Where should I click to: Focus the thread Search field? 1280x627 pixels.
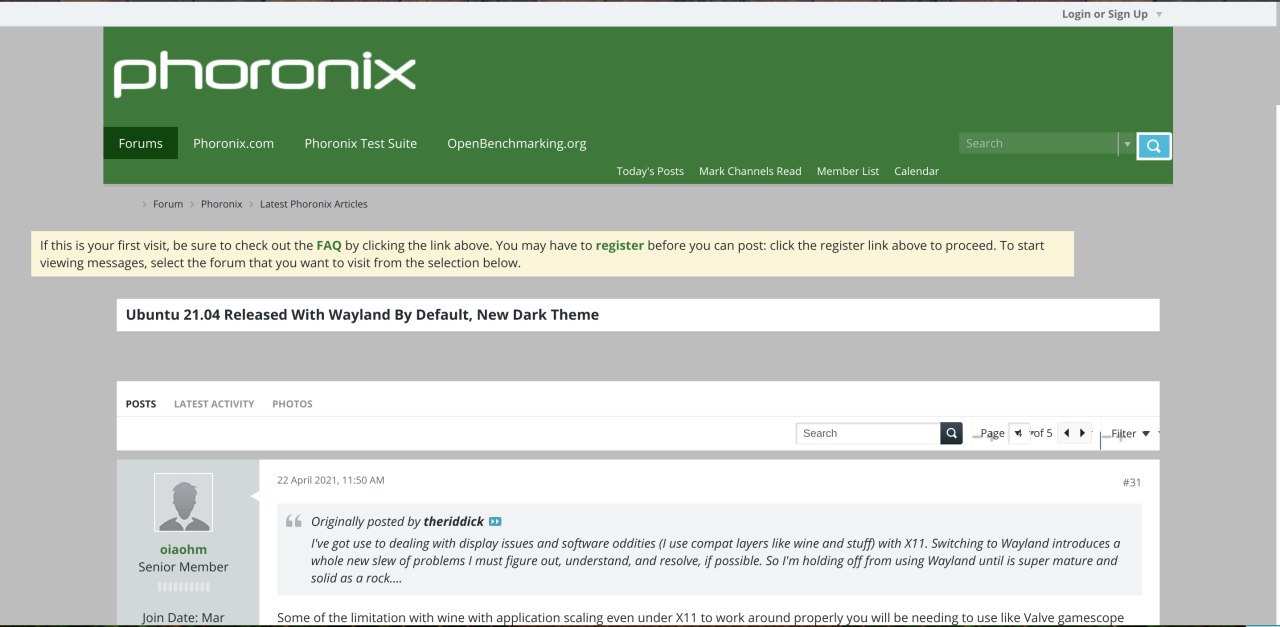[868, 433]
